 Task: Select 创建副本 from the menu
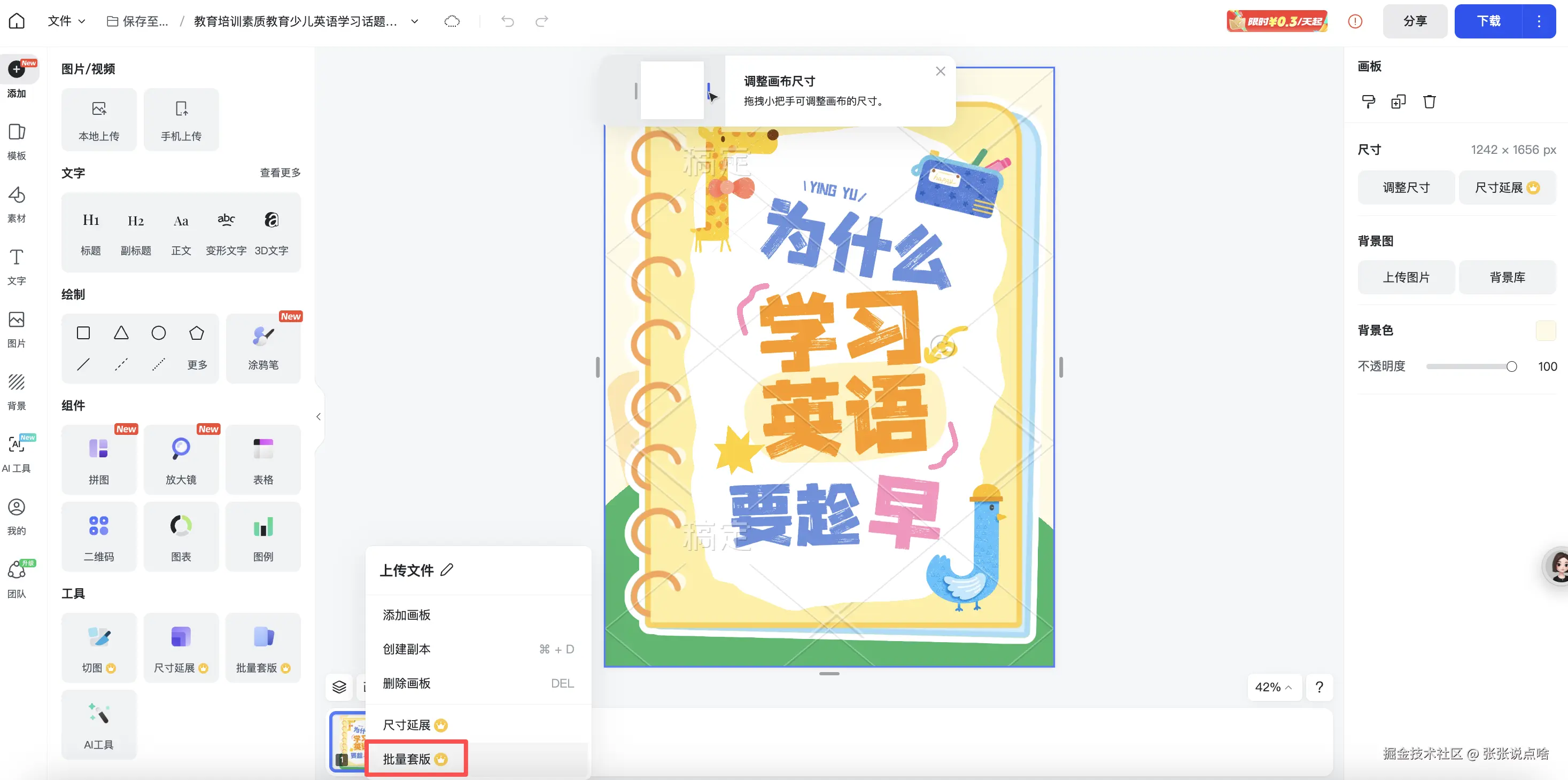point(407,649)
